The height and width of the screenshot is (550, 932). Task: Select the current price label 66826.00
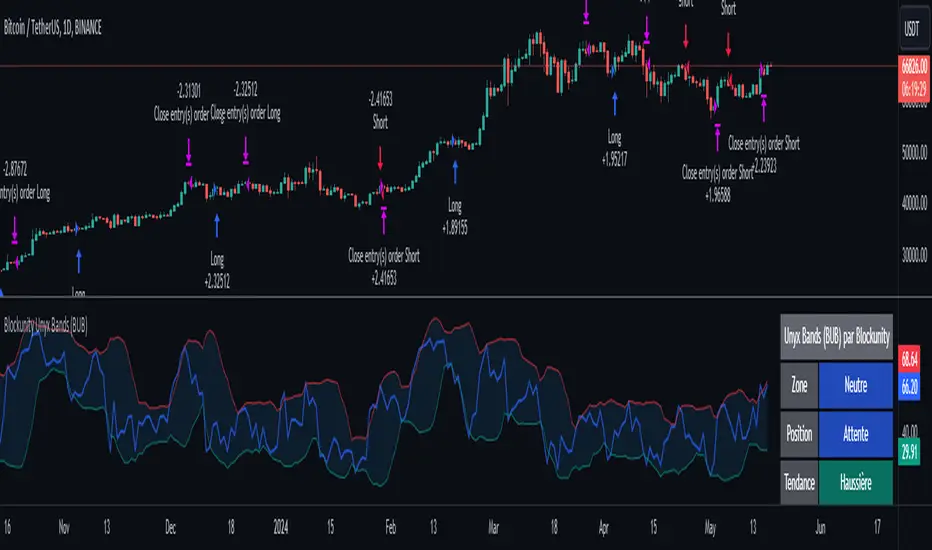(914, 66)
